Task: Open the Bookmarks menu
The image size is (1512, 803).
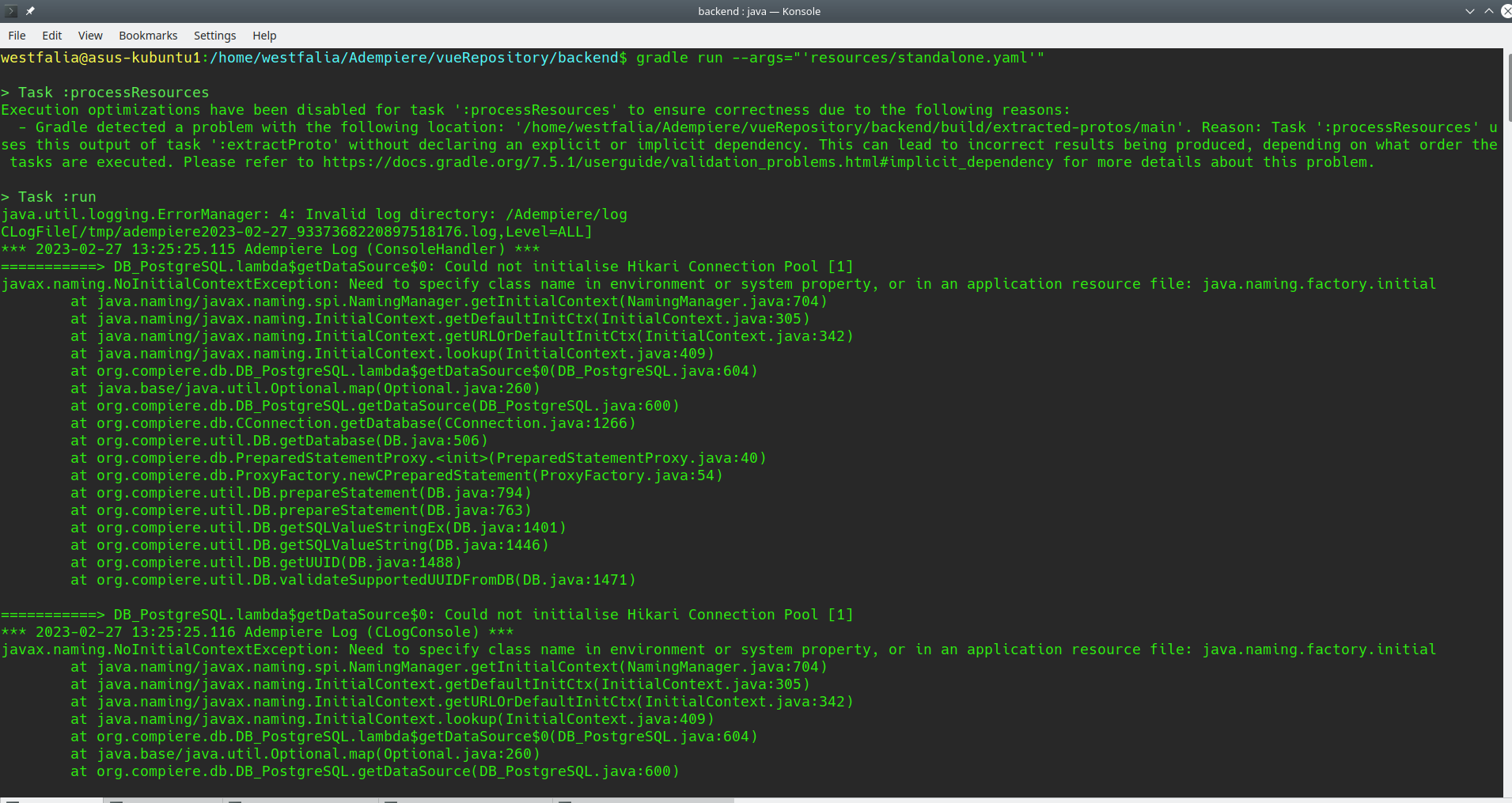Action: coord(148,35)
